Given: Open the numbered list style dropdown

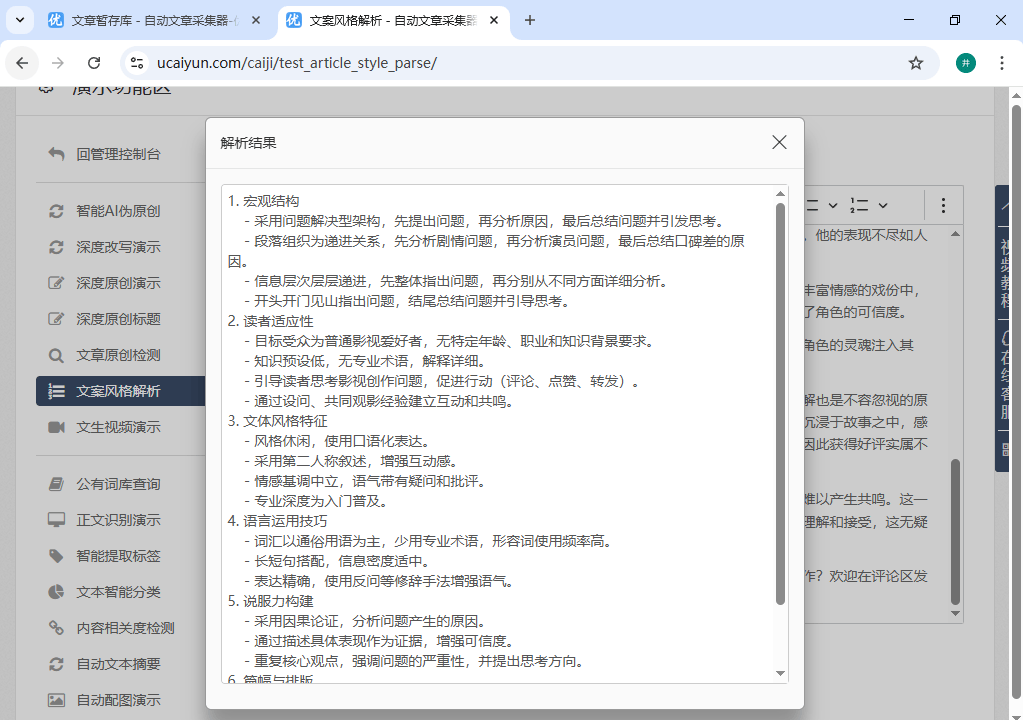Looking at the screenshot, I should coord(868,205).
